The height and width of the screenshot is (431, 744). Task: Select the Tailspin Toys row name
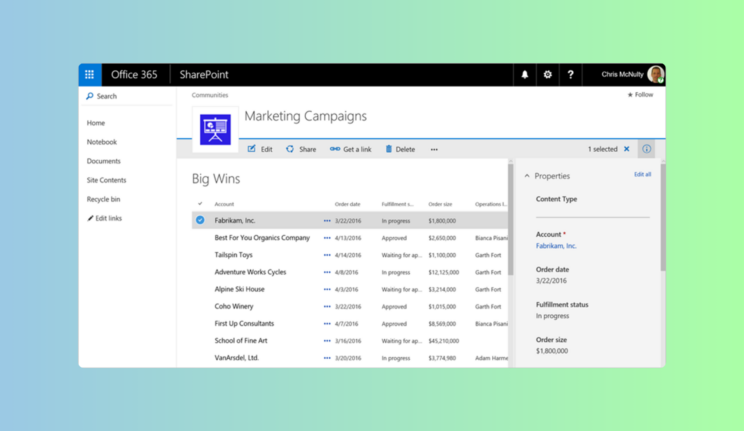tap(233, 255)
